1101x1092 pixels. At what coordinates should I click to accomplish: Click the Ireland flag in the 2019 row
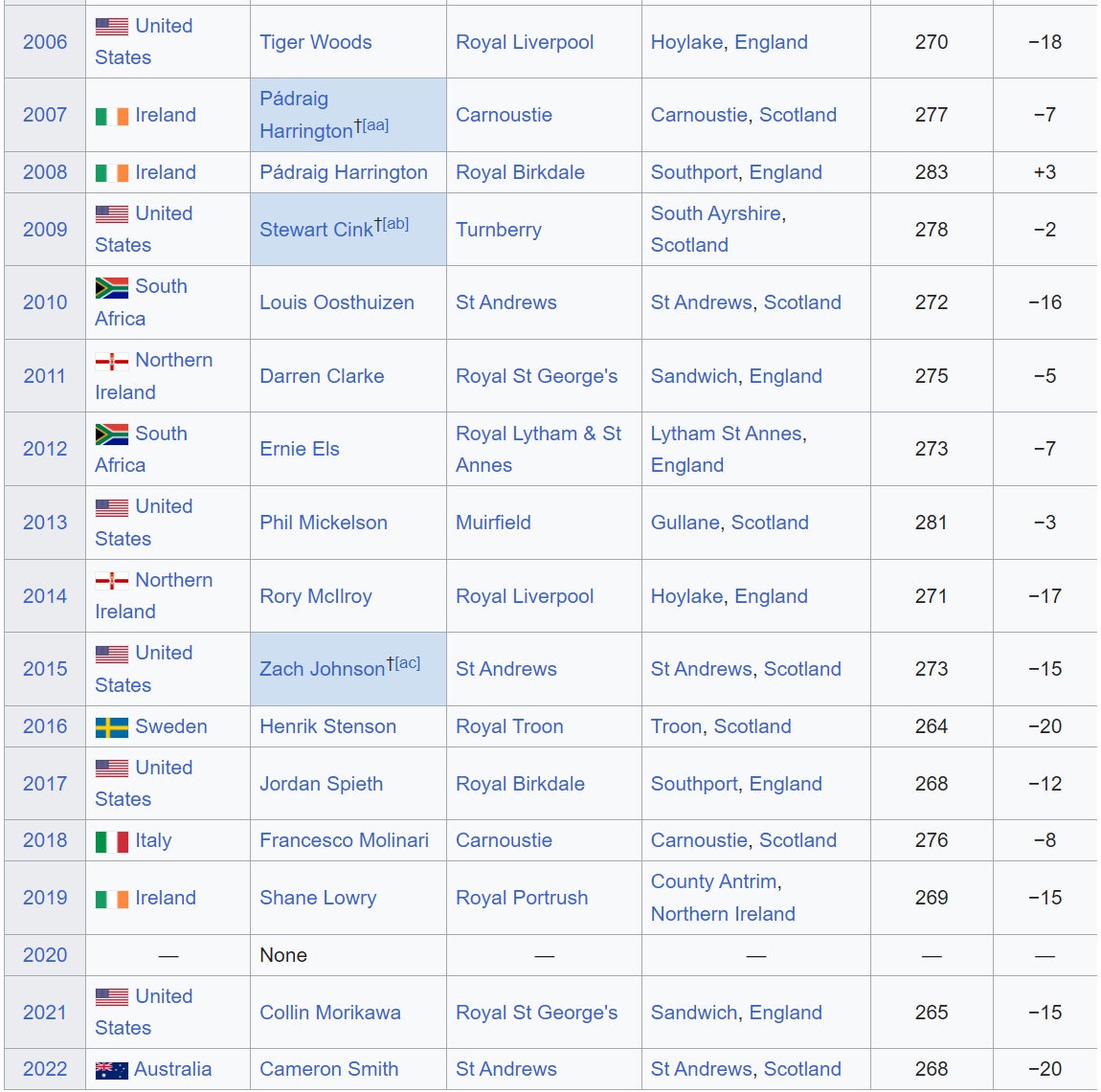click(112, 899)
